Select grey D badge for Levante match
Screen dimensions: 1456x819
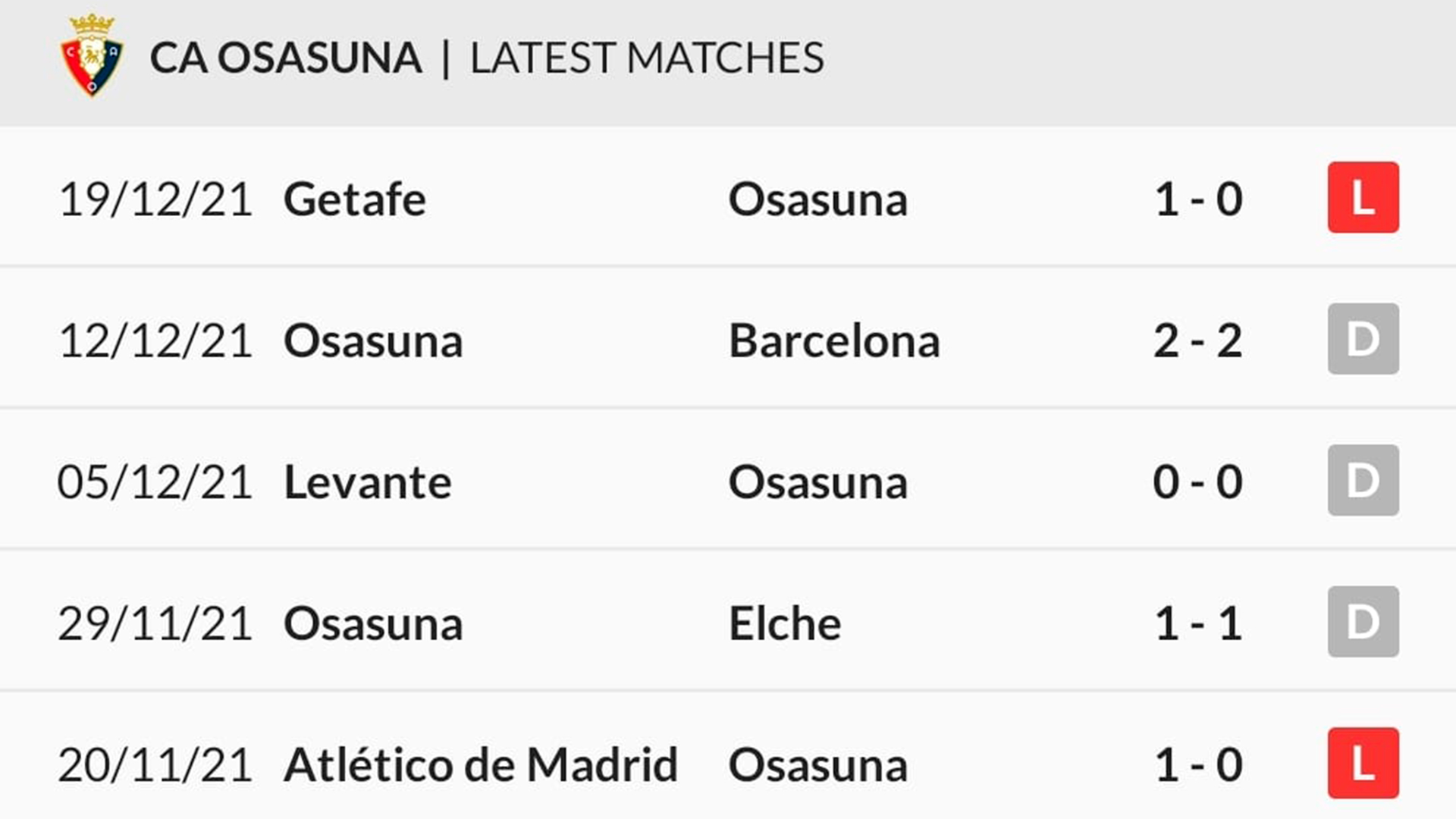[1363, 480]
